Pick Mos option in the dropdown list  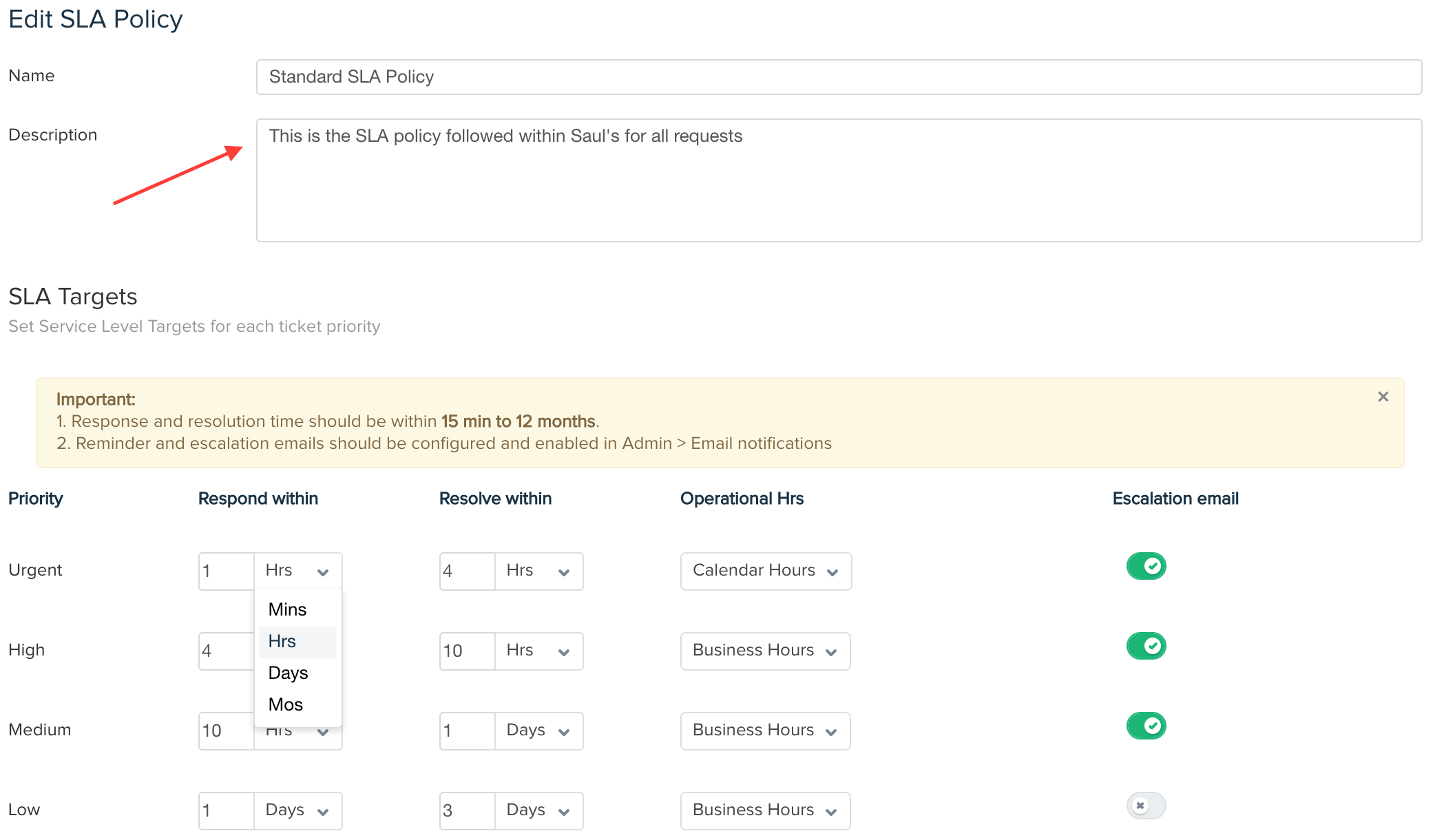[286, 704]
